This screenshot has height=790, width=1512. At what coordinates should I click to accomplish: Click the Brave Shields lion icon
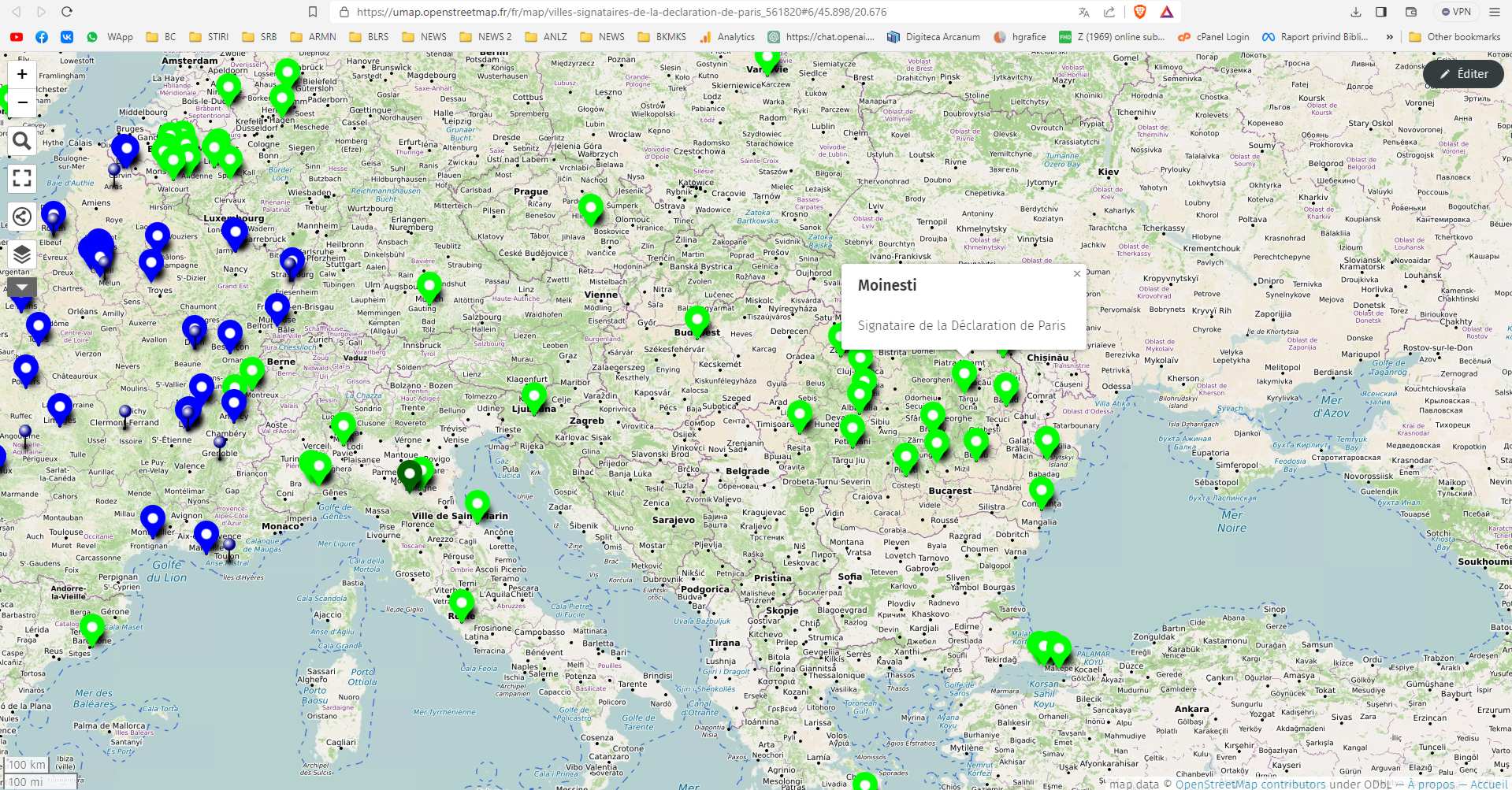(1139, 12)
